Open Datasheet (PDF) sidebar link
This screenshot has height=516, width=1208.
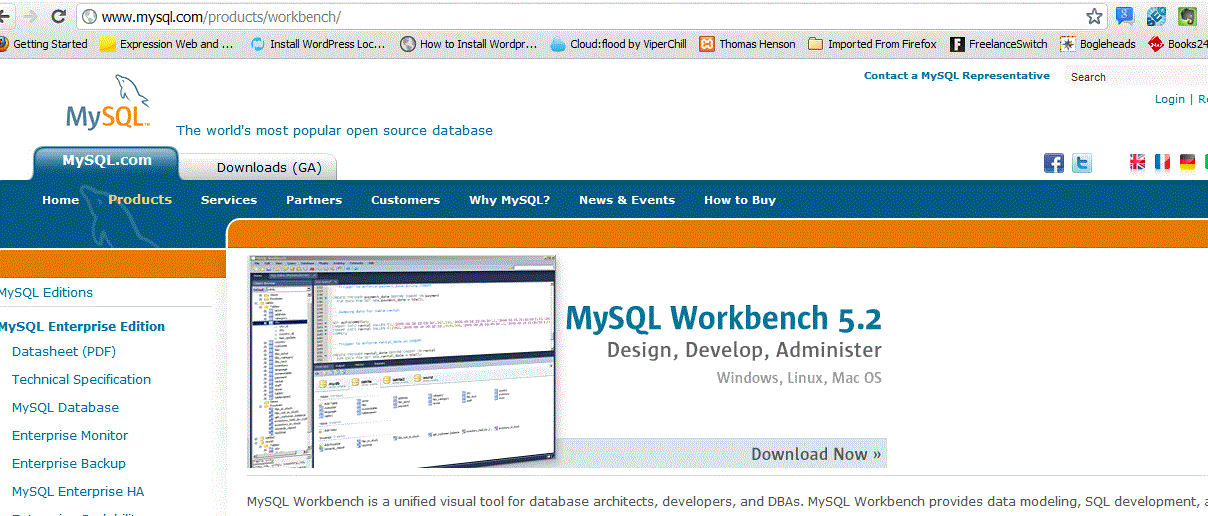[64, 351]
